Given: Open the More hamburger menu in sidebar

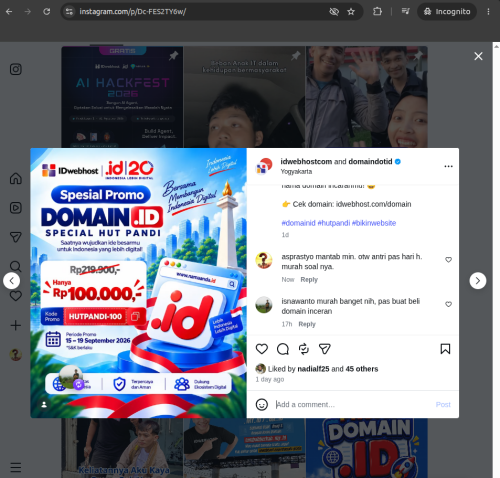Looking at the screenshot, I should (16, 467).
